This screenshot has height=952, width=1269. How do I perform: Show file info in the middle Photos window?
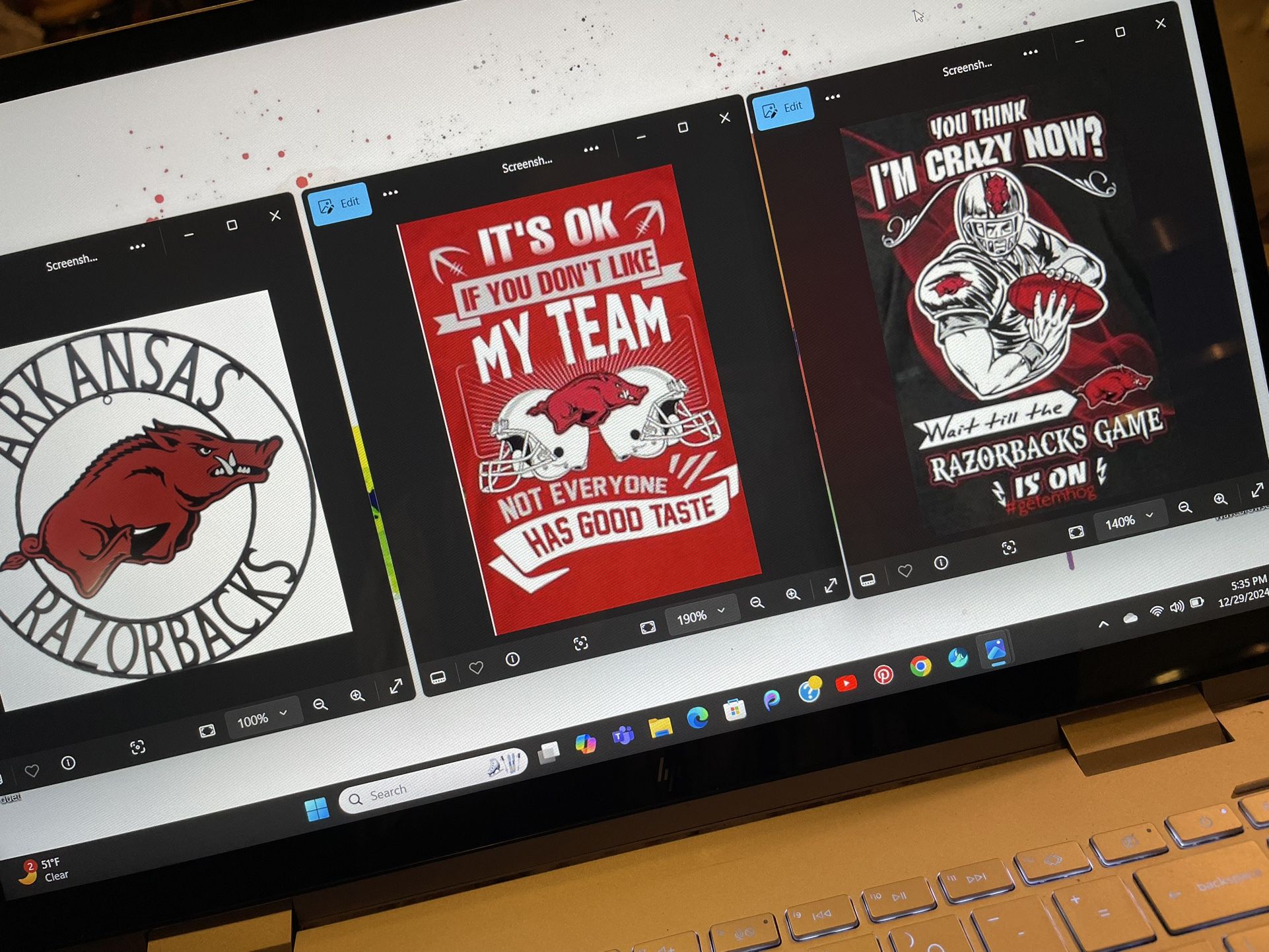point(512,659)
